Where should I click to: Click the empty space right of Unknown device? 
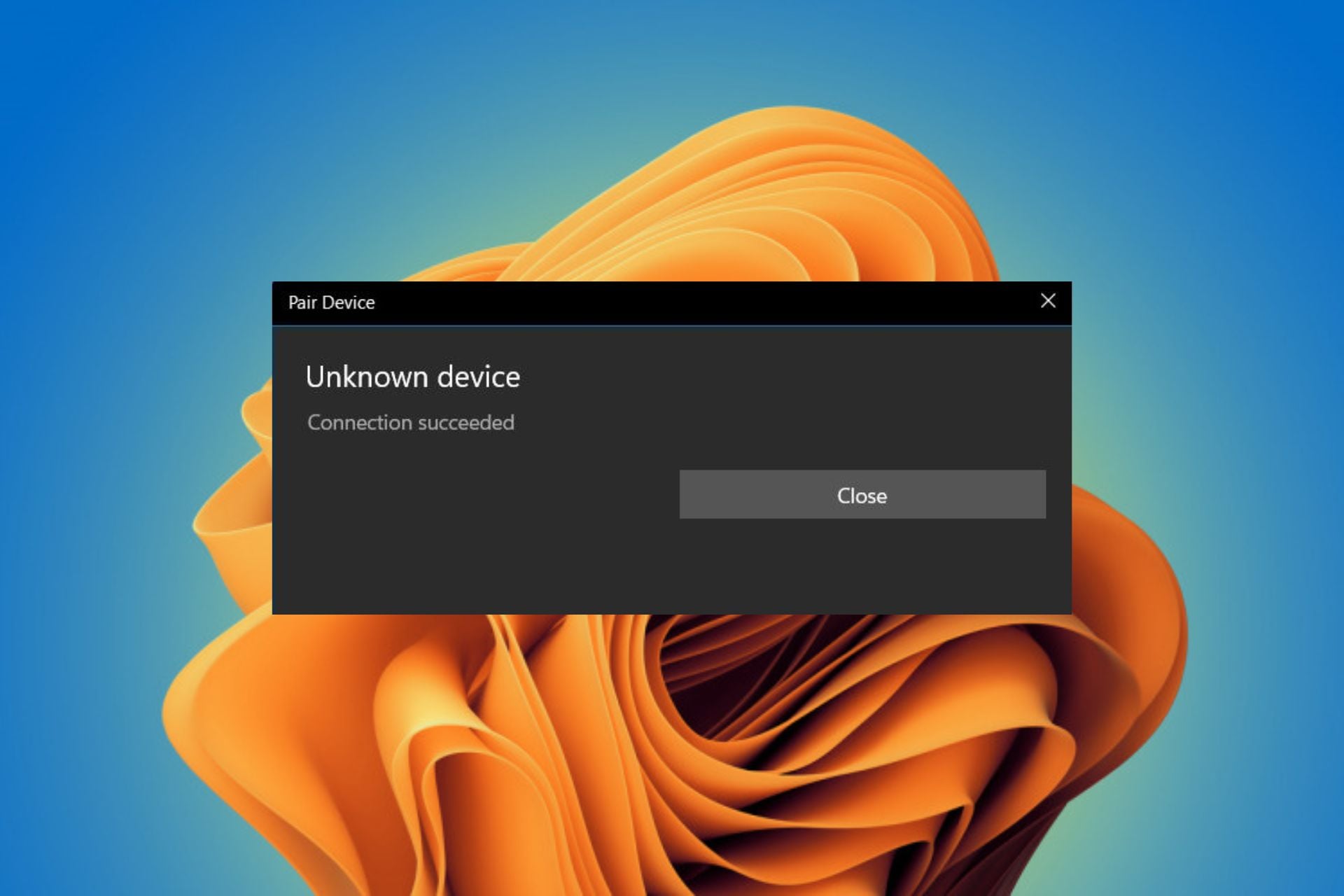(770, 377)
